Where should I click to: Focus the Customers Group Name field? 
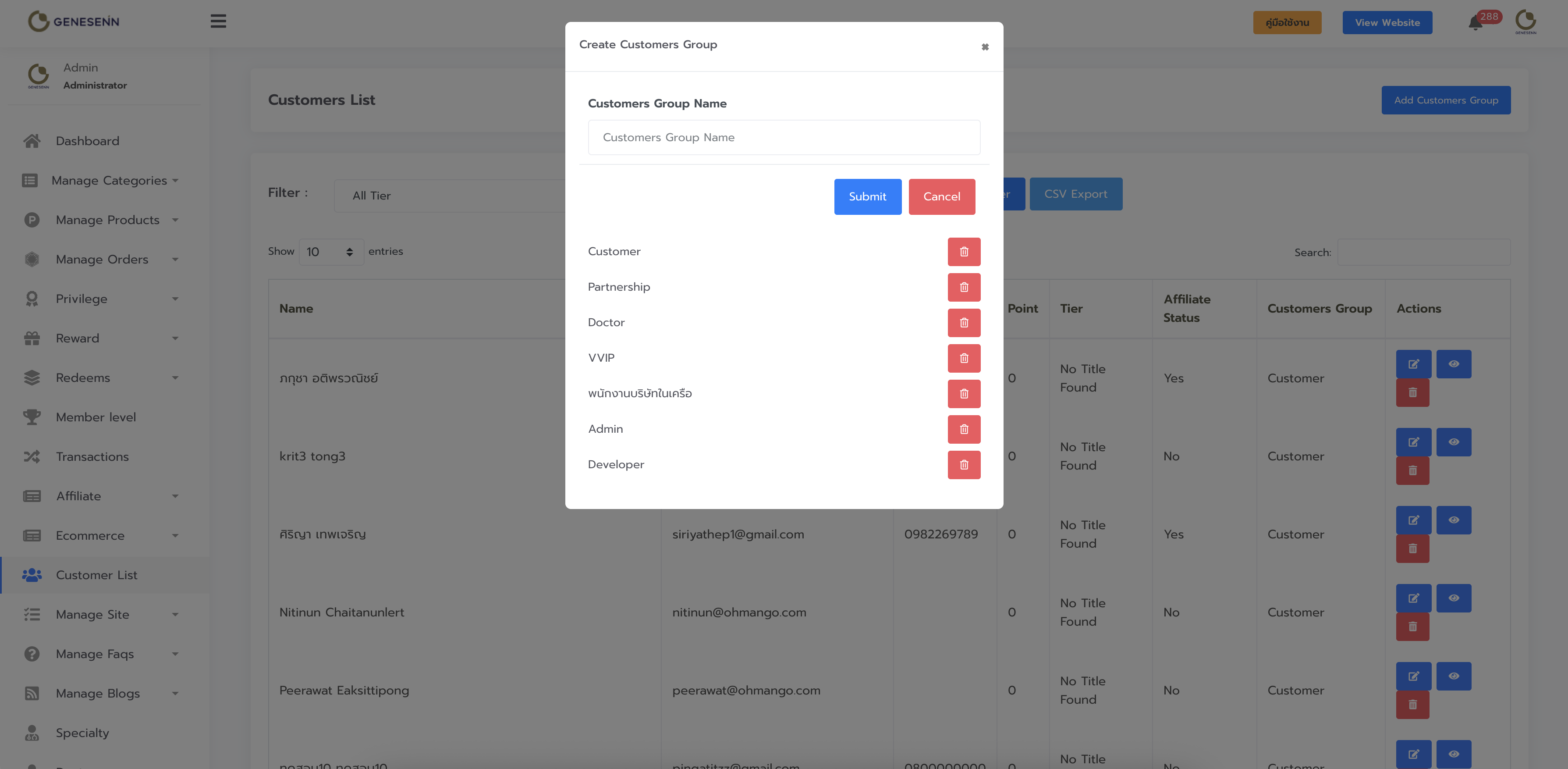tap(784, 138)
